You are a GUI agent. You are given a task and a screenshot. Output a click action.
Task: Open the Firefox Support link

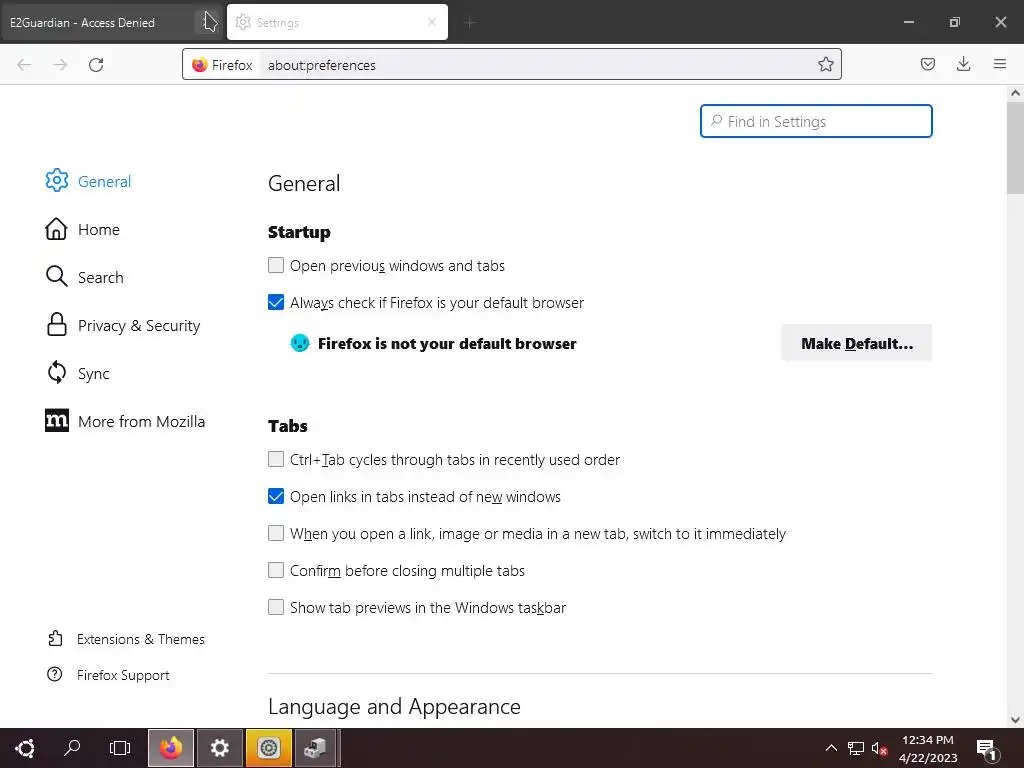tap(123, 675)
